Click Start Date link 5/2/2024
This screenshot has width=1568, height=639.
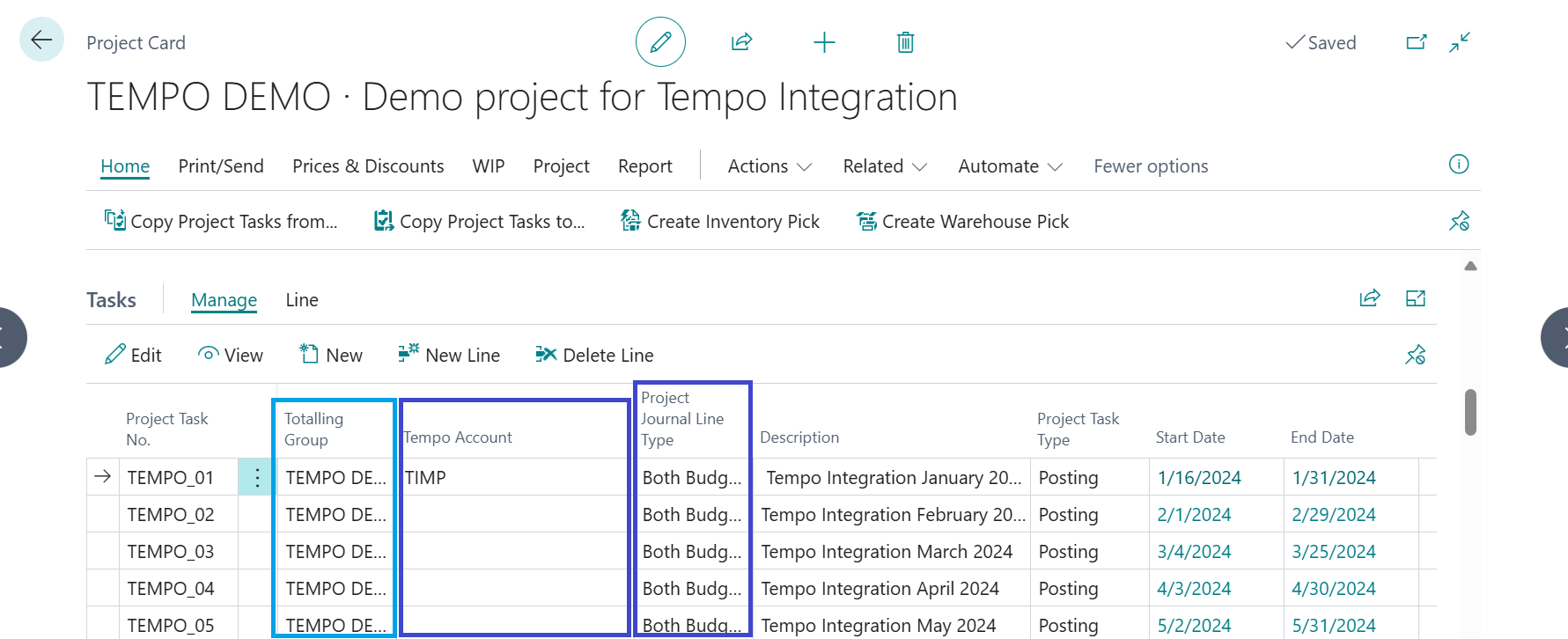point(1194,626)
